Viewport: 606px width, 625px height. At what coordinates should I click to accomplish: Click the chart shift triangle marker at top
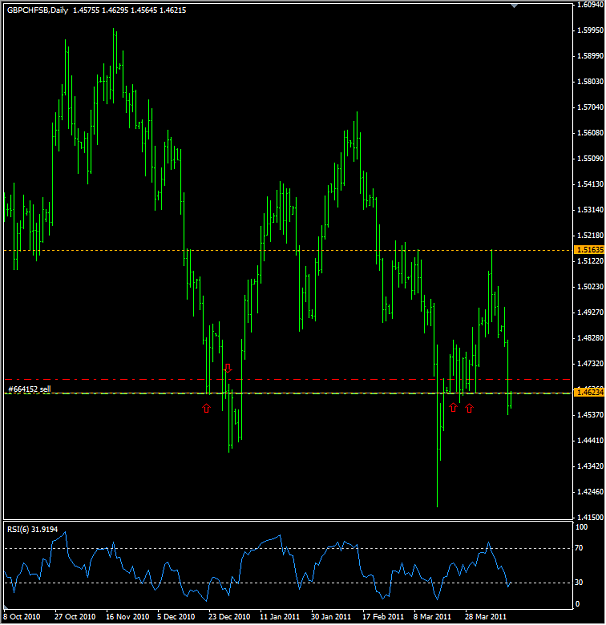click(514, 6)
